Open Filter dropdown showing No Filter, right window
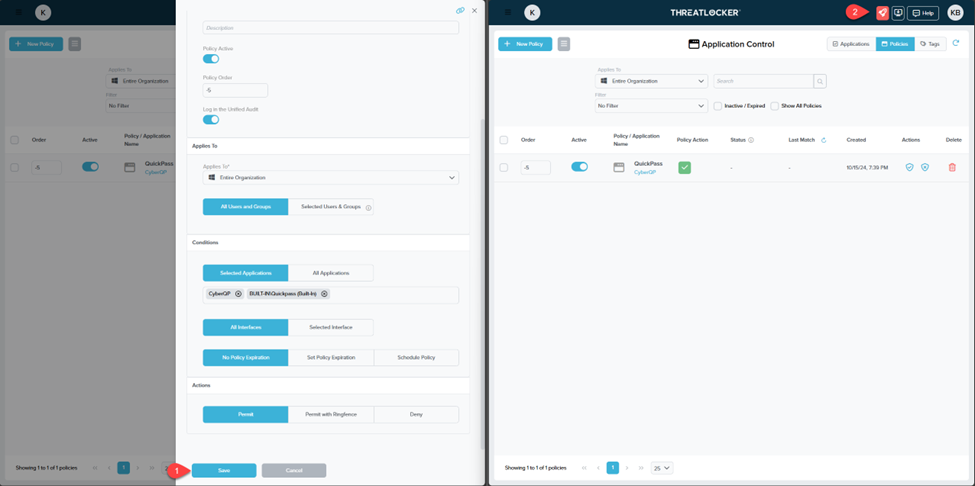 (x=651, y=106)
